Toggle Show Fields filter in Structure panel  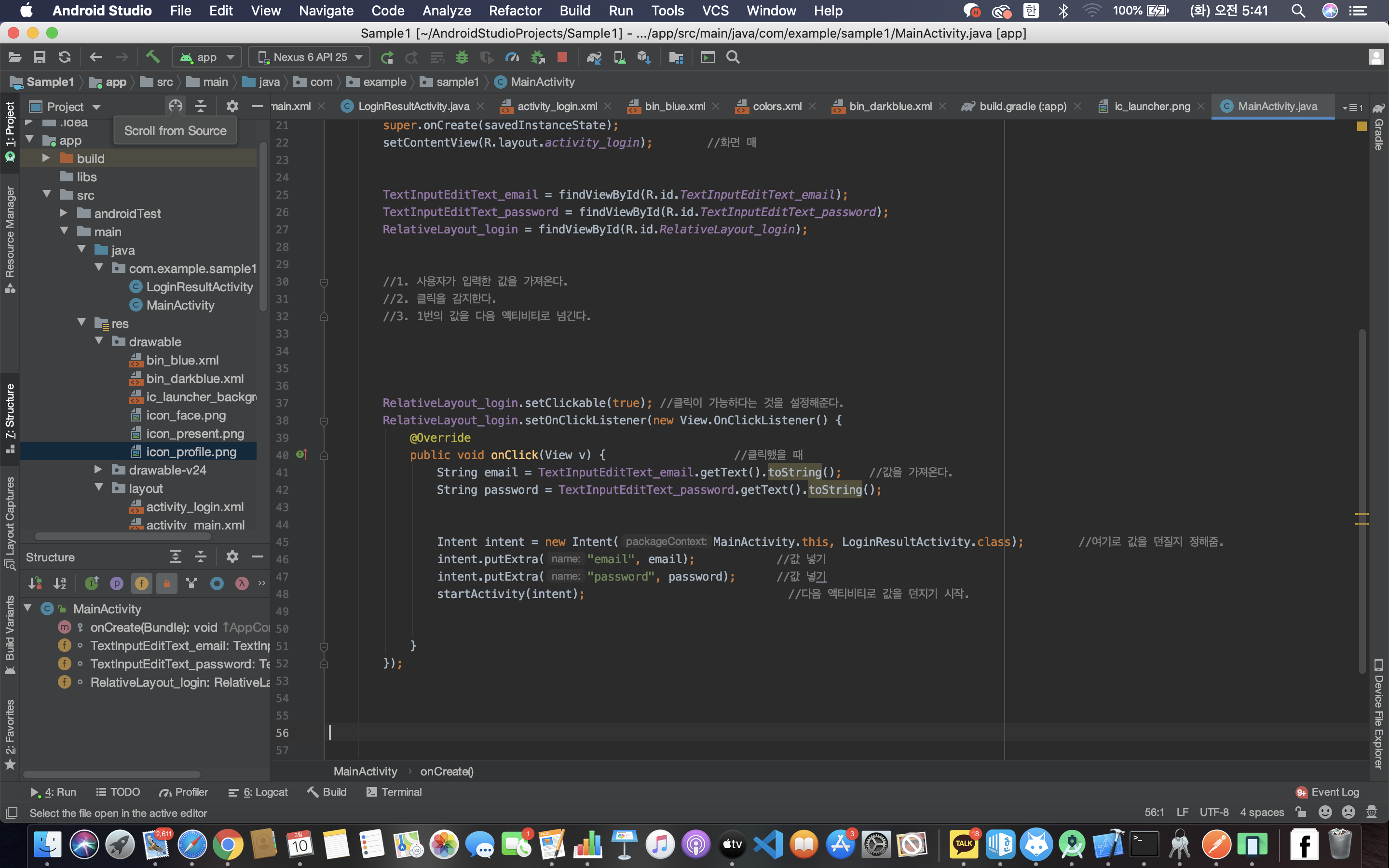(x=141, y=583)
